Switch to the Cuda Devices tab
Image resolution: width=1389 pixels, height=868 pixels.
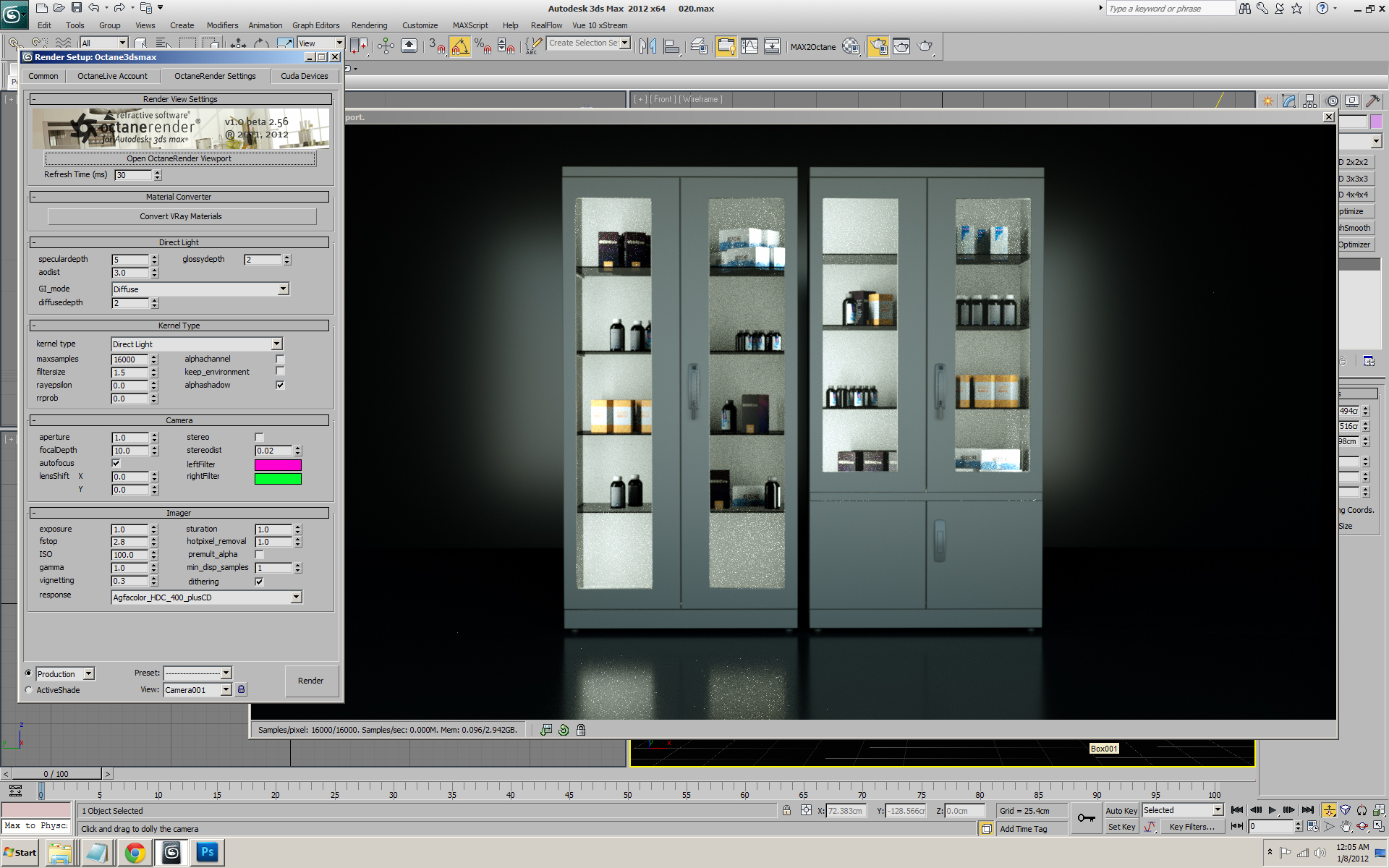[304, 76]
